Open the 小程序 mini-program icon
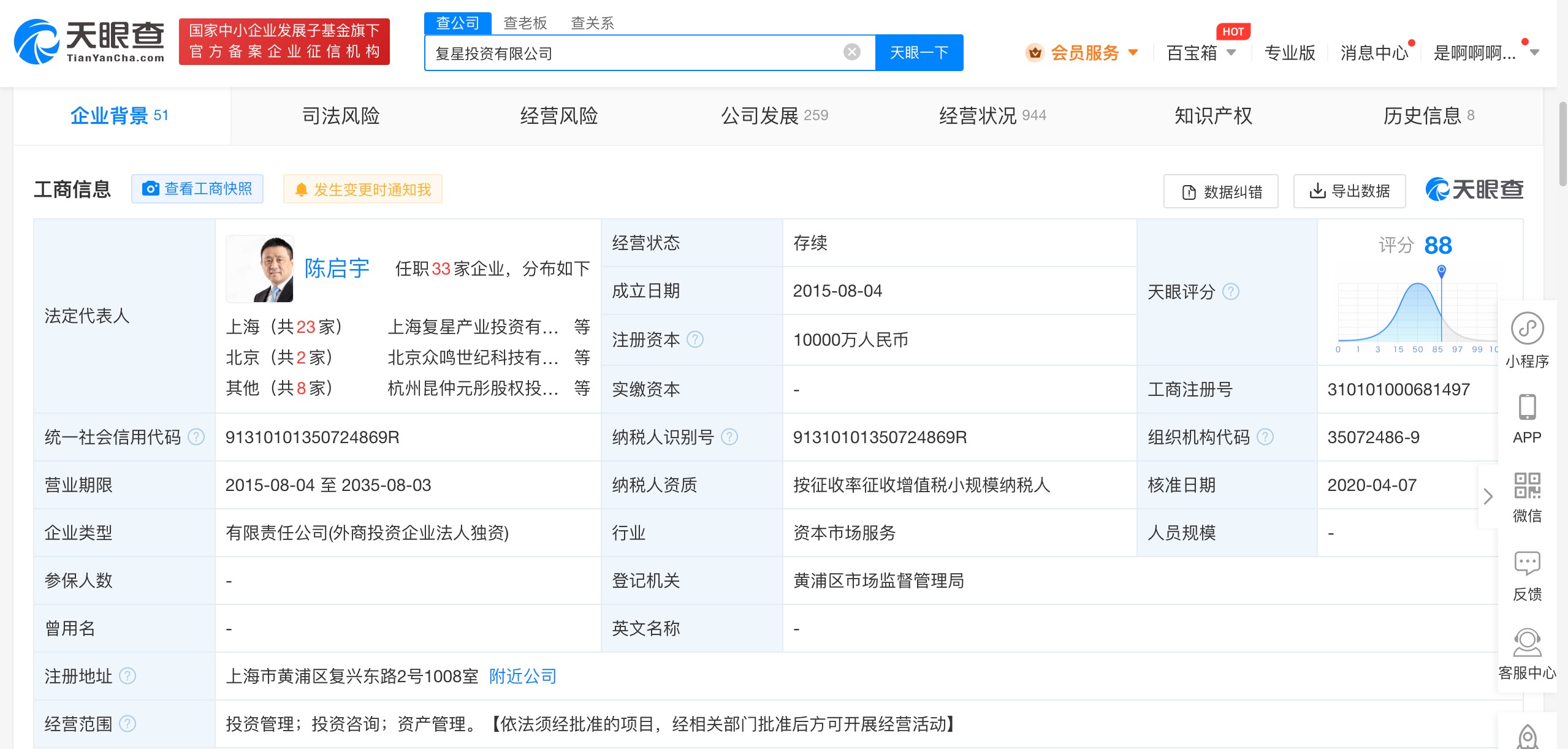Screen dimensions: 1568x749 [1526, 329]
